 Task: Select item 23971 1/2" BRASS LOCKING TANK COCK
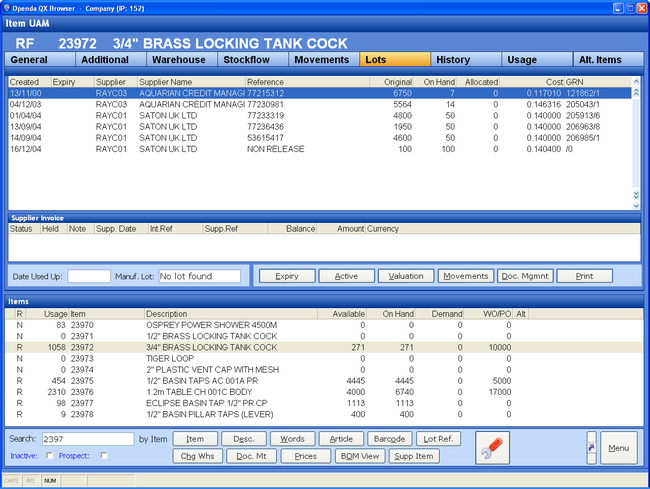click(324, 336)
